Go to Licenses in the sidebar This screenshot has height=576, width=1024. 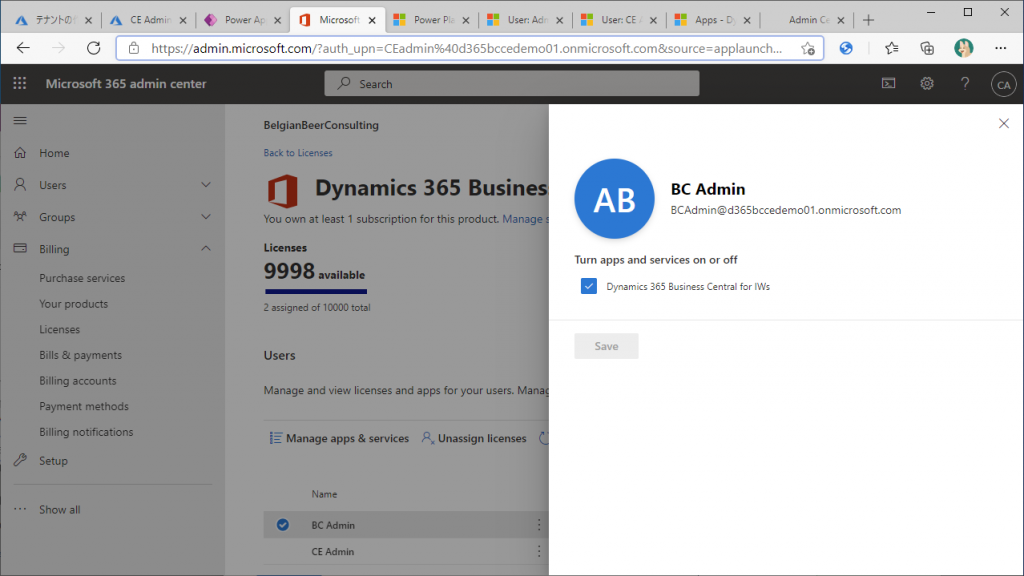coord(59,329)
